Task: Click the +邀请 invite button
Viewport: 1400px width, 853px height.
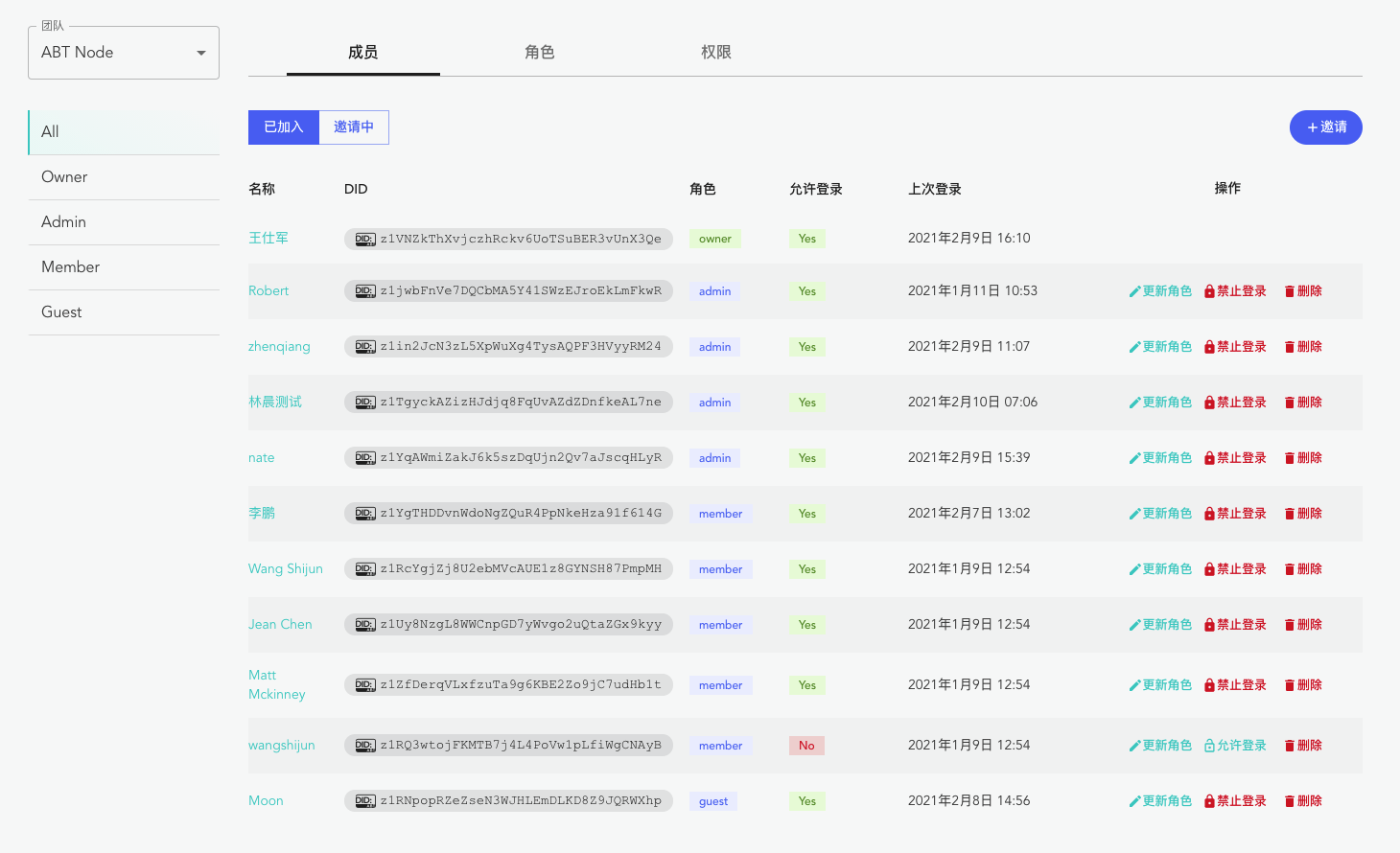Action: tap(1325, 127)
